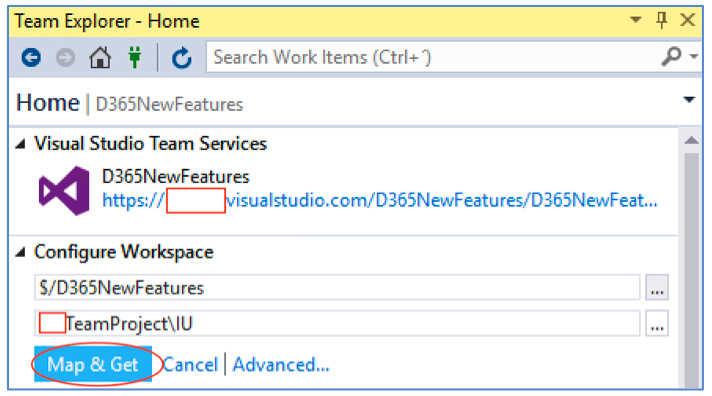Open the window position dropdown in title bar

tap(636, 20)
